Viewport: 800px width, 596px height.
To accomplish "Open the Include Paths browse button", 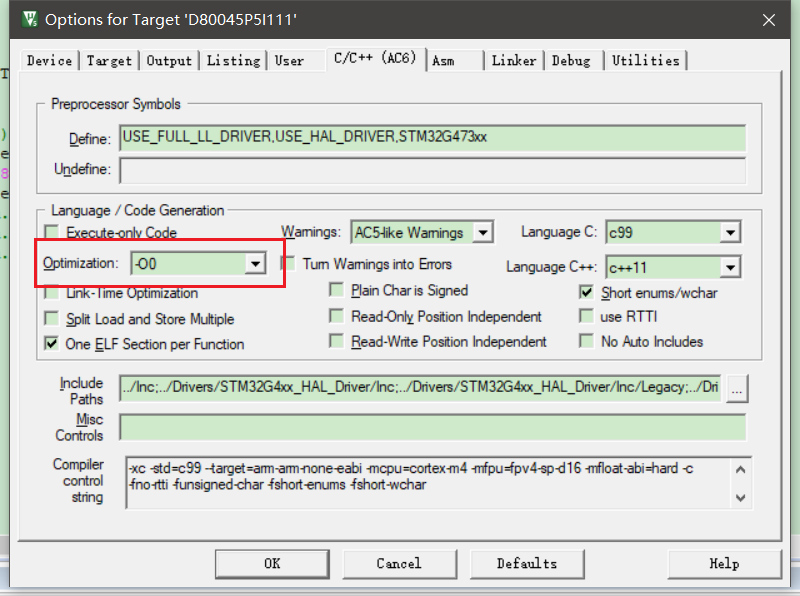I will (x=736, y=389).
